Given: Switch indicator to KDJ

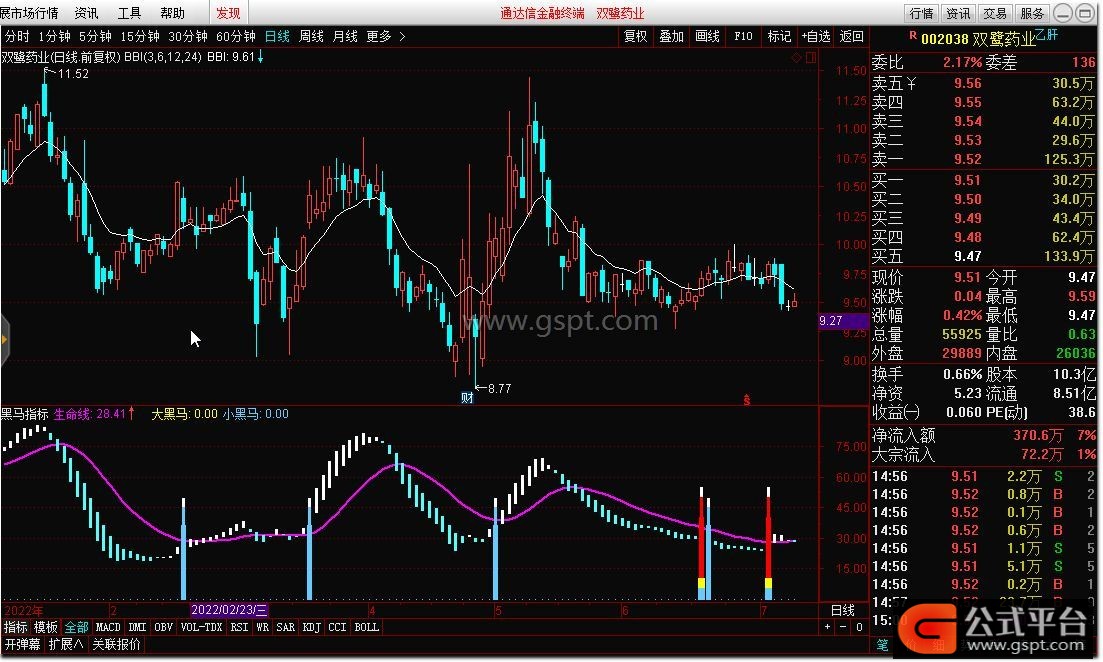Looking at the screenshot, I should (x=312, y=627).
